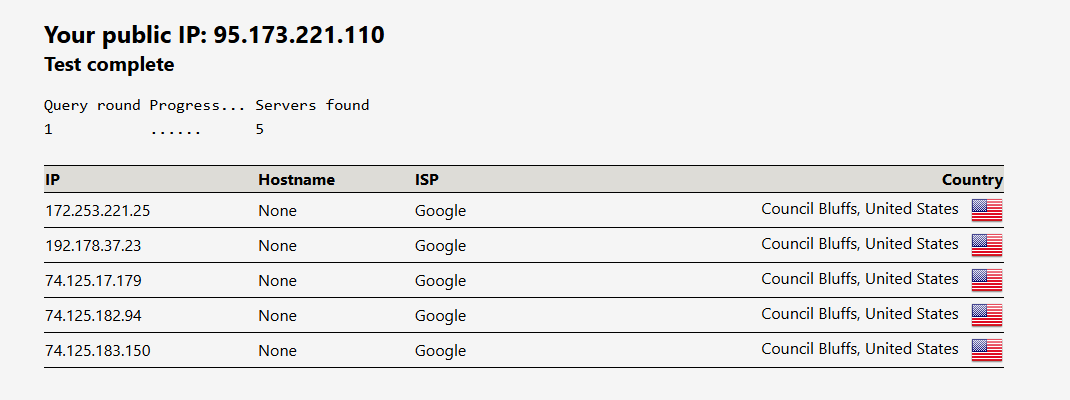Click the Test complete status text

[x=109, y=65]
